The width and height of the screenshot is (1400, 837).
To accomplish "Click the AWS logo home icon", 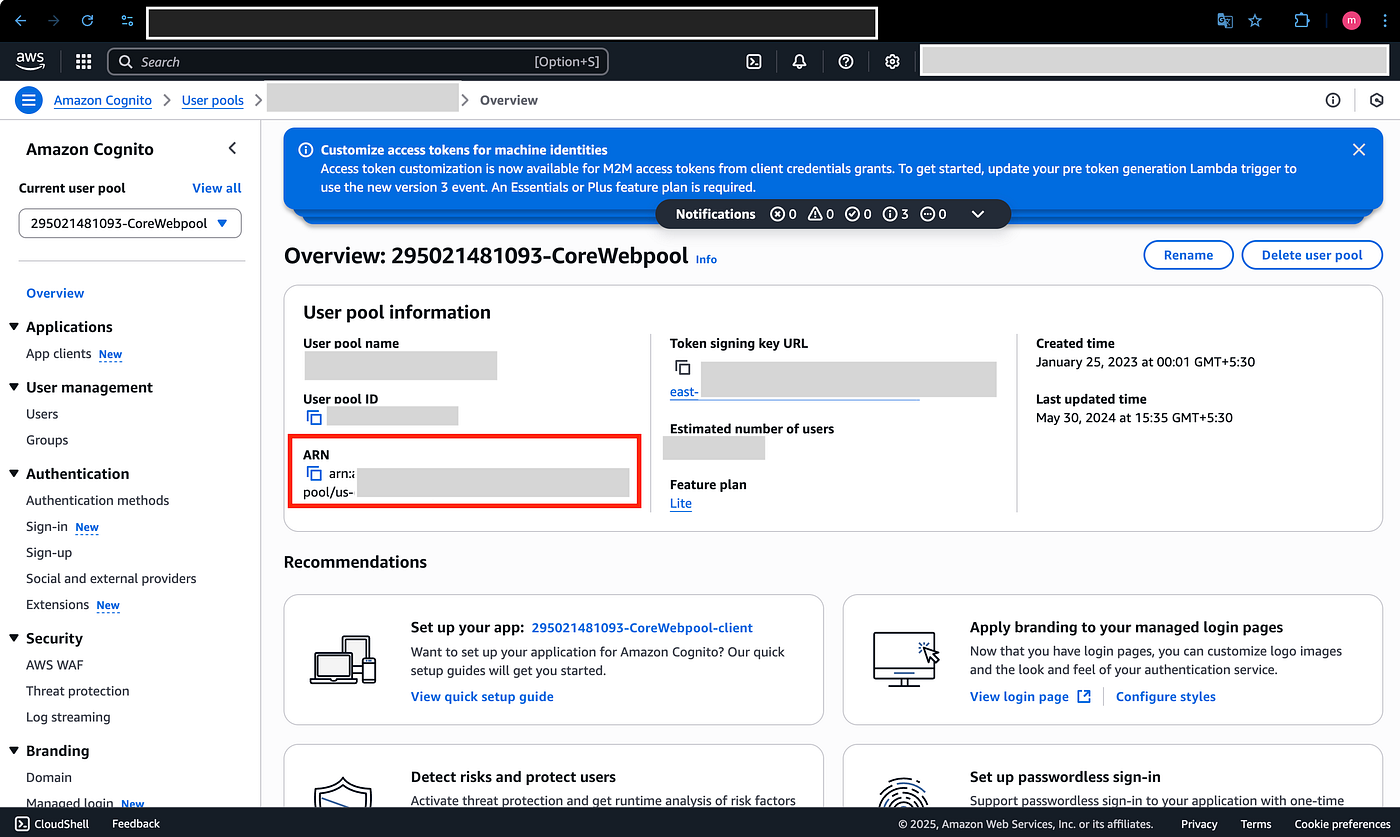I will pyautogui.click(x=31, y=61).
